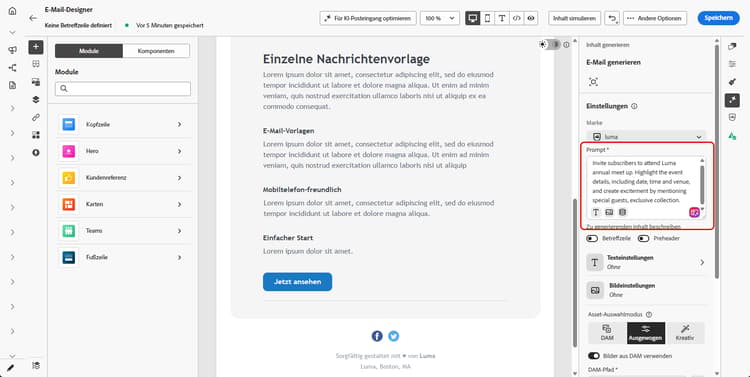Toggle Bilder aus DAM verwenden switch
The height and width of the screenshot is (377, 750).
(x=594, y=356)
